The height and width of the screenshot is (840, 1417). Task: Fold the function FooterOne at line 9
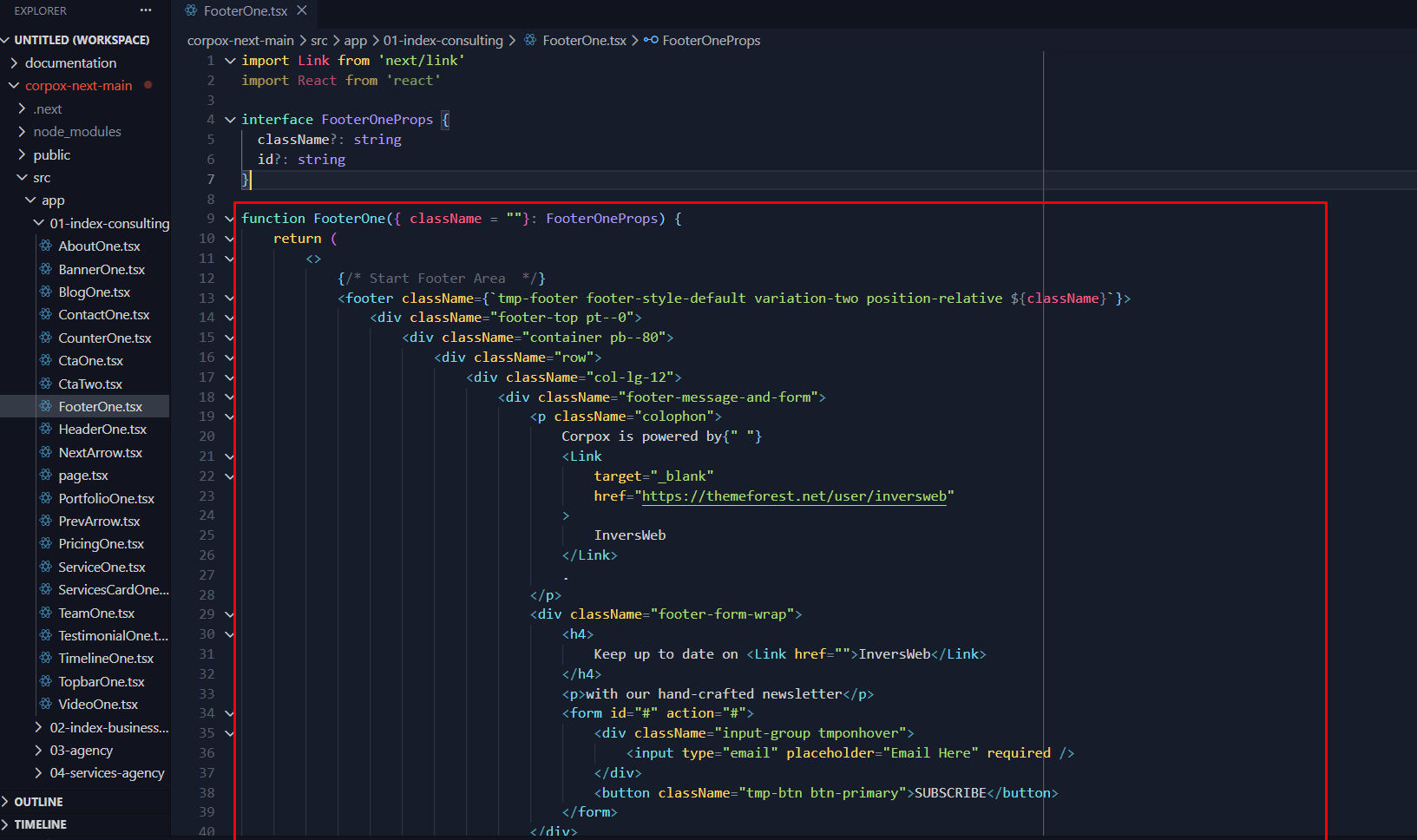click(230, 219)
